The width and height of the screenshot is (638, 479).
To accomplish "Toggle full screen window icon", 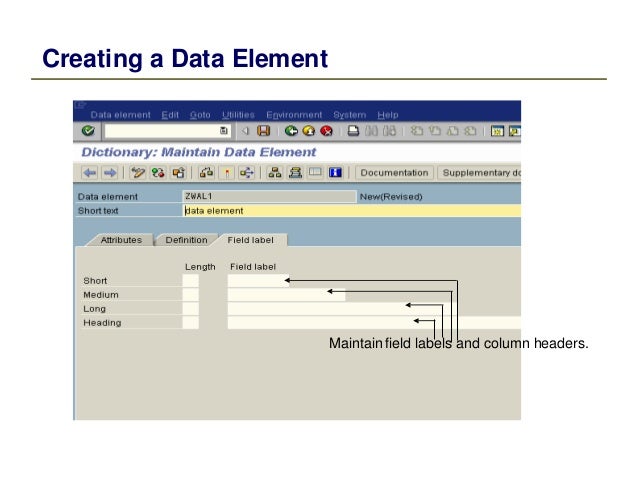I will pos(315,172).
